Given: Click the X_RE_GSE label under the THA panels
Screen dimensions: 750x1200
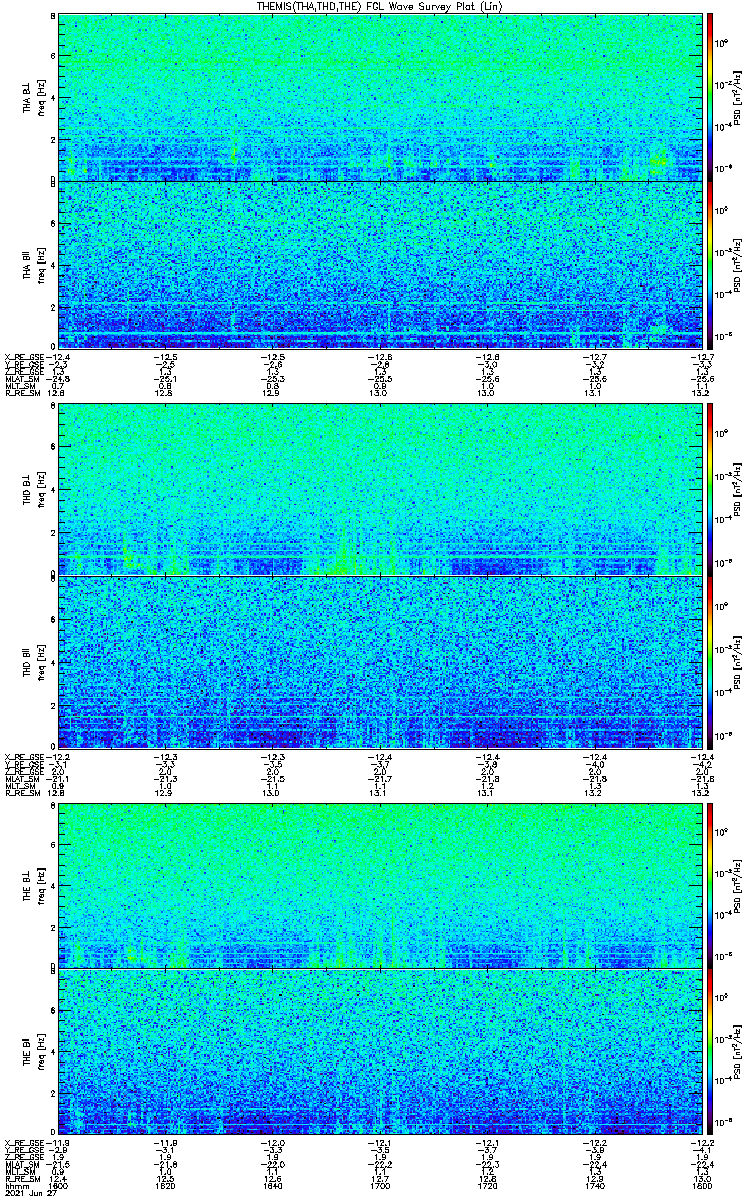Looking at the screenshot, I should tap(23, 357).
